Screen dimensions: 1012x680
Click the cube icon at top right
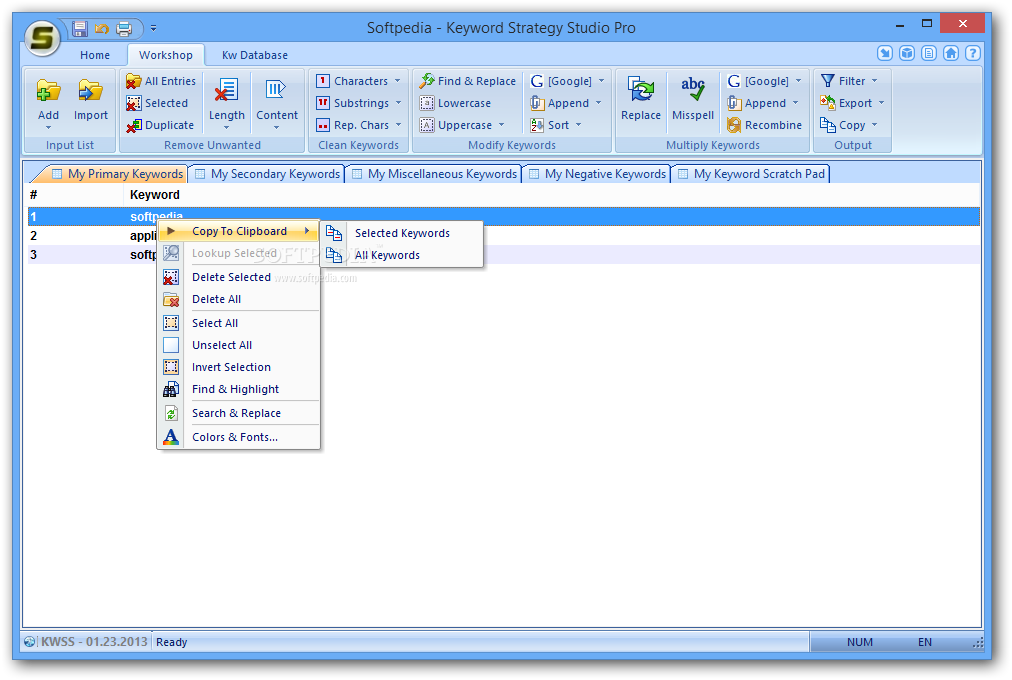[907, 53]
